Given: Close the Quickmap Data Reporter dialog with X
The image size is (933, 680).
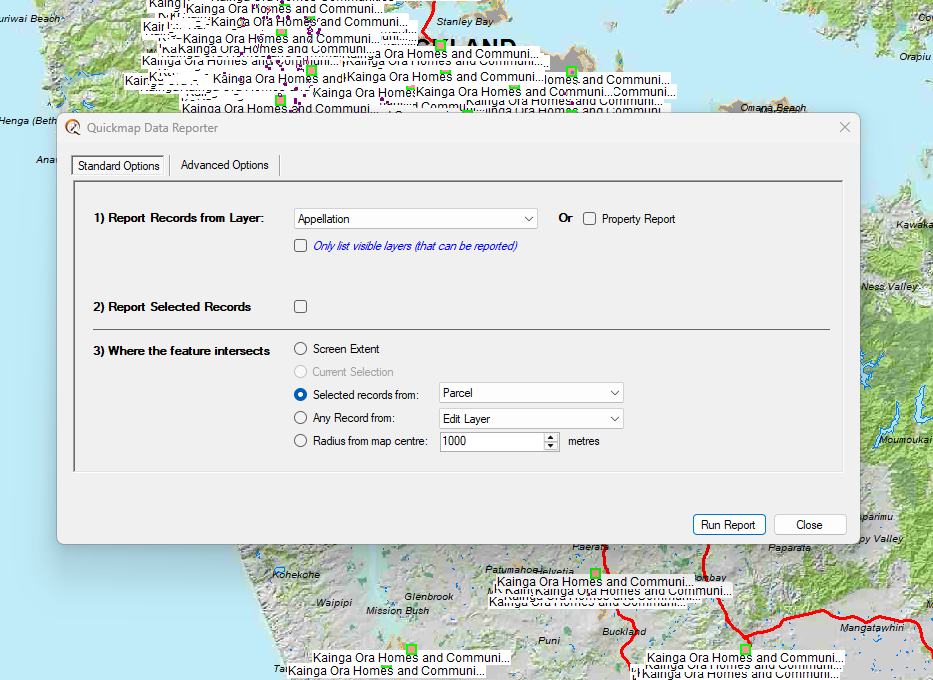Looking at the screenshot, I should pos(845,127).
